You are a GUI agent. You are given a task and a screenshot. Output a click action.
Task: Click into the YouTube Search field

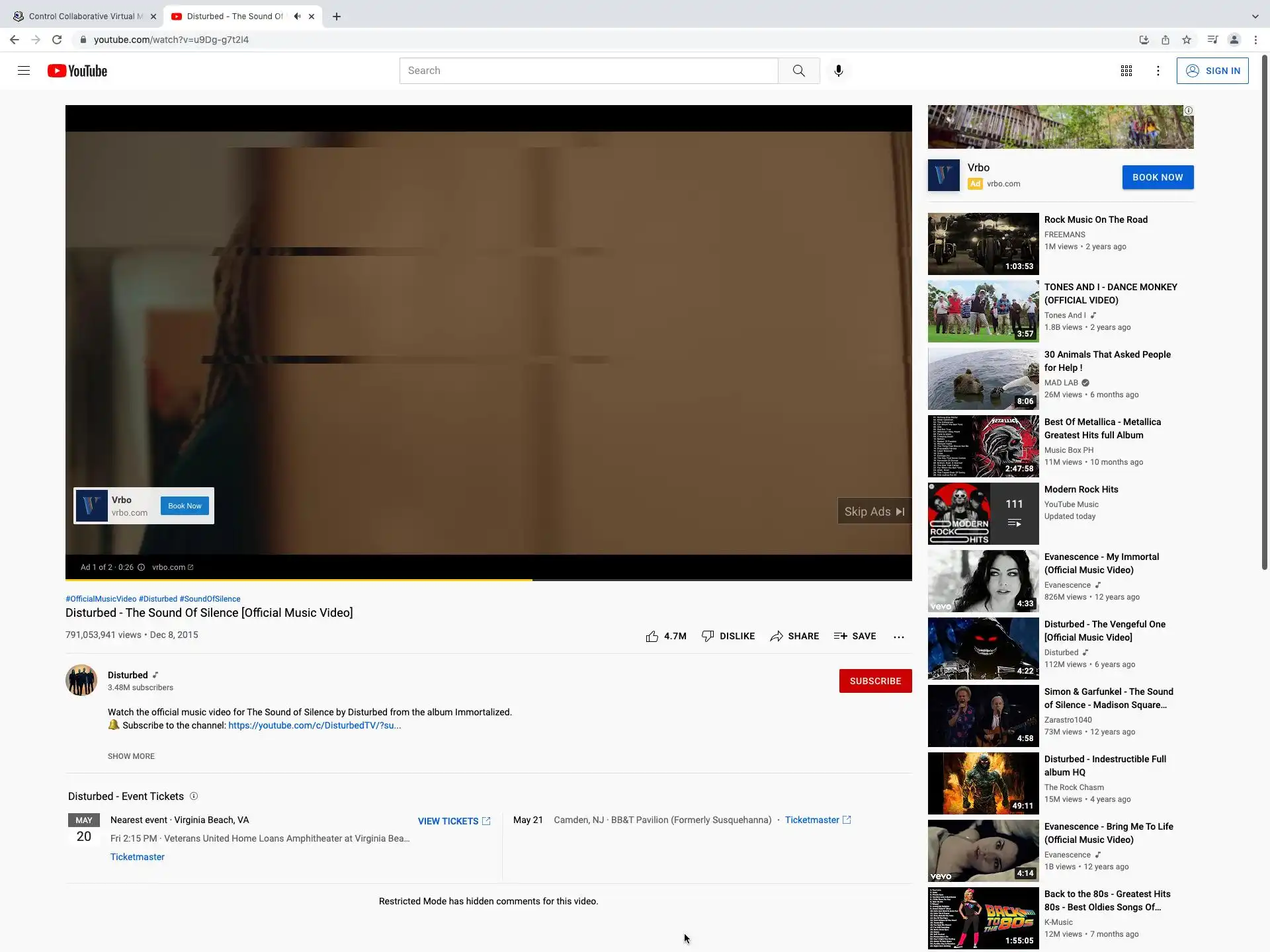587,71
